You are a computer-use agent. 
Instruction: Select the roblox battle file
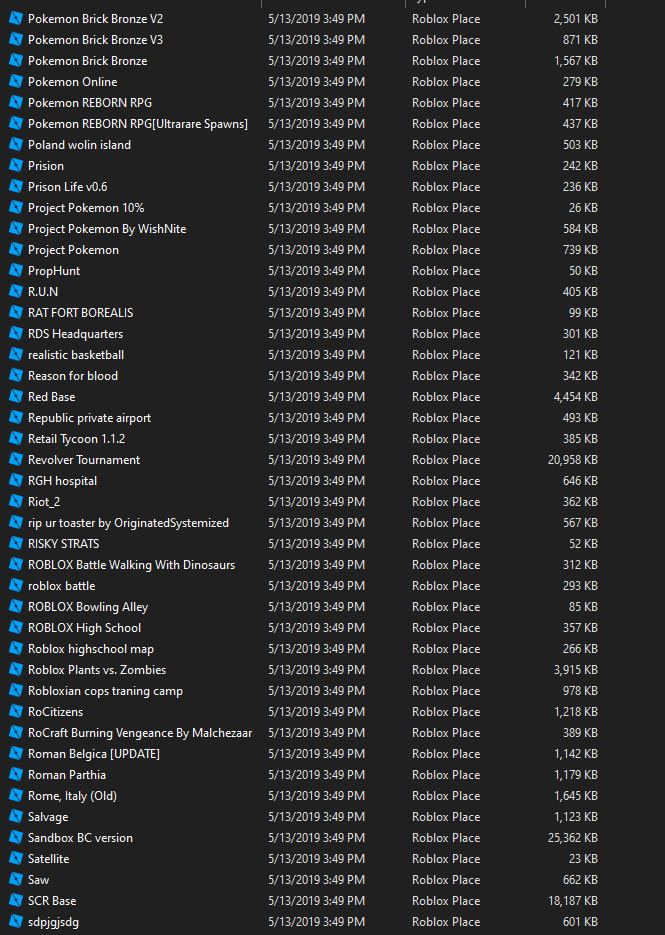pyautogui.click(x=61, y=586)
